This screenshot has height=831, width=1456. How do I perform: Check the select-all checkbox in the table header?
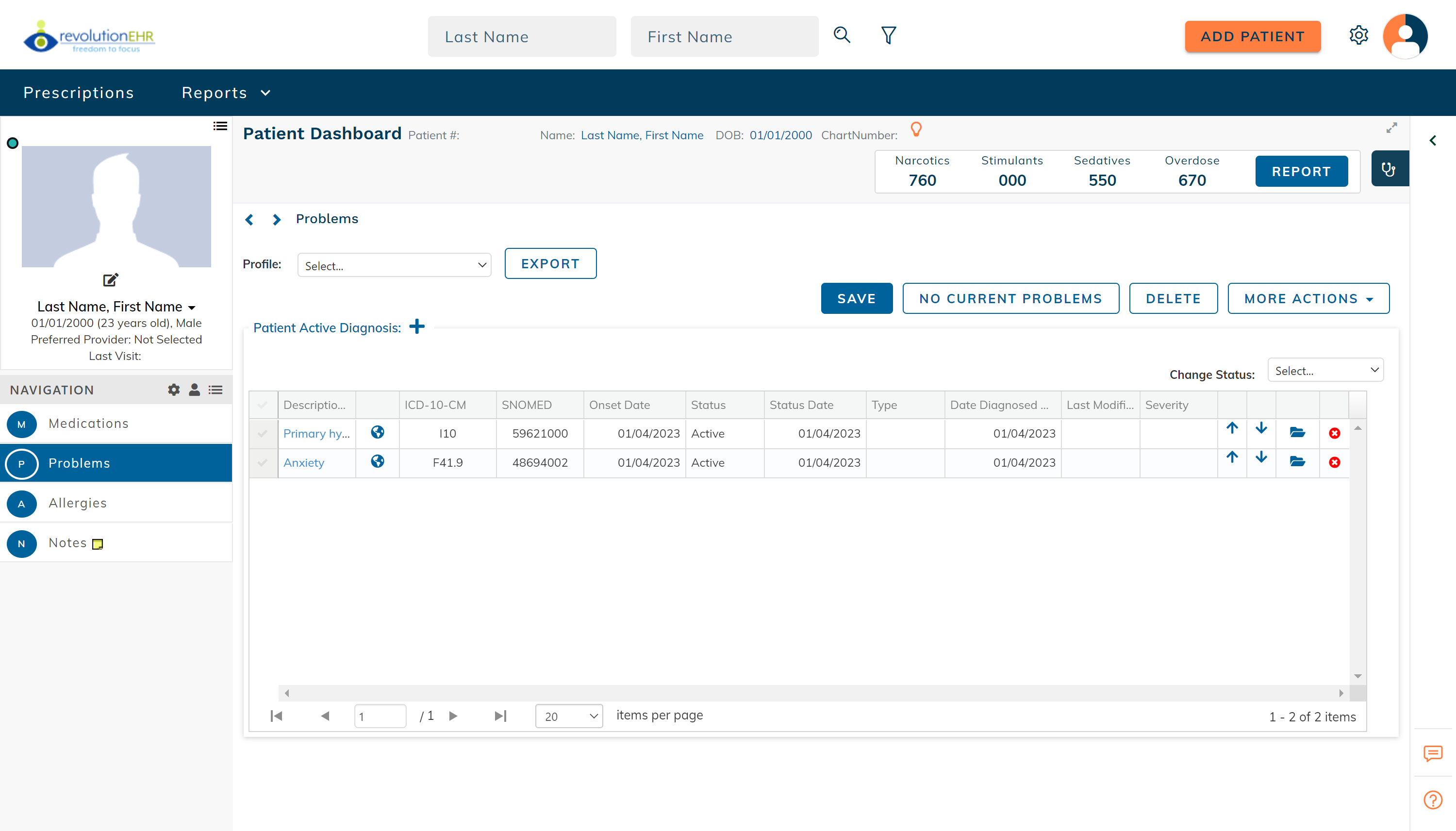click(x=263, y=405)
